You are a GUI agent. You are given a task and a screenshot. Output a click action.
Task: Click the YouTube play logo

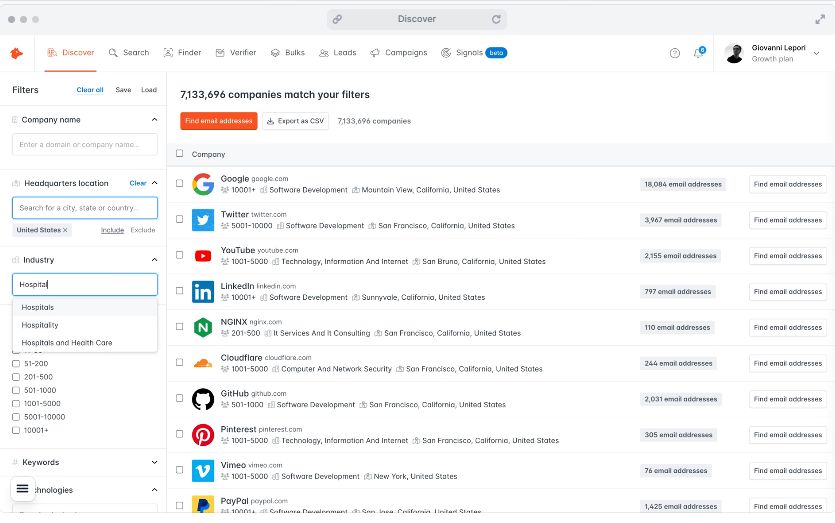pos(203,256)
